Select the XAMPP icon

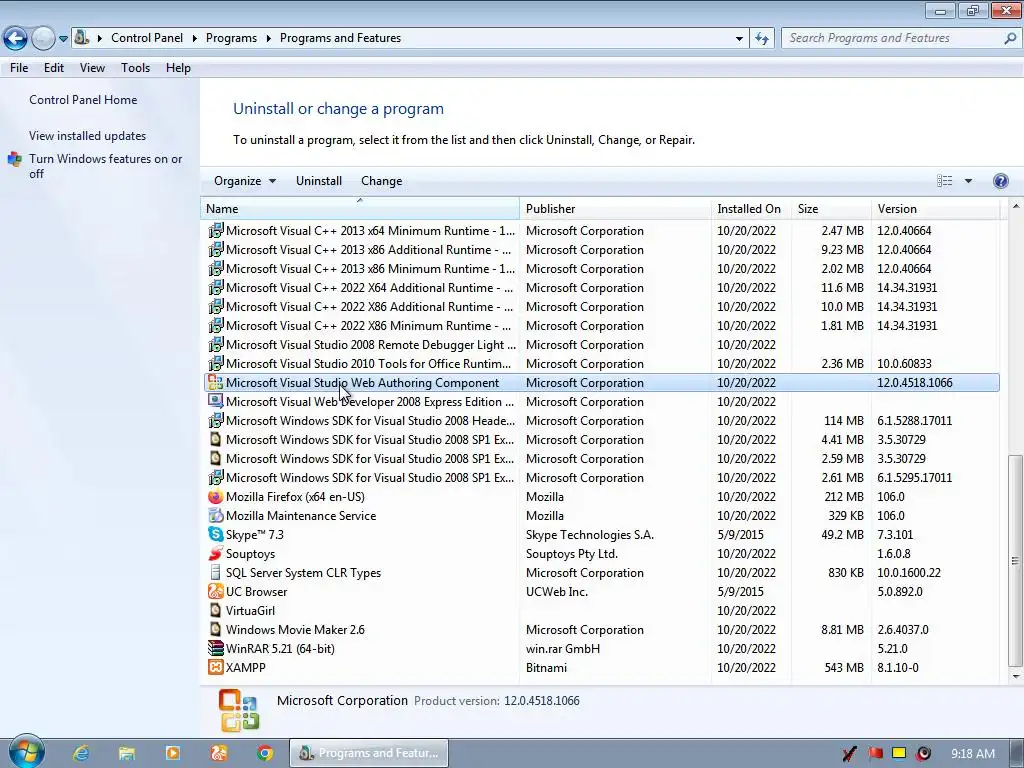[x=216, y=667]
